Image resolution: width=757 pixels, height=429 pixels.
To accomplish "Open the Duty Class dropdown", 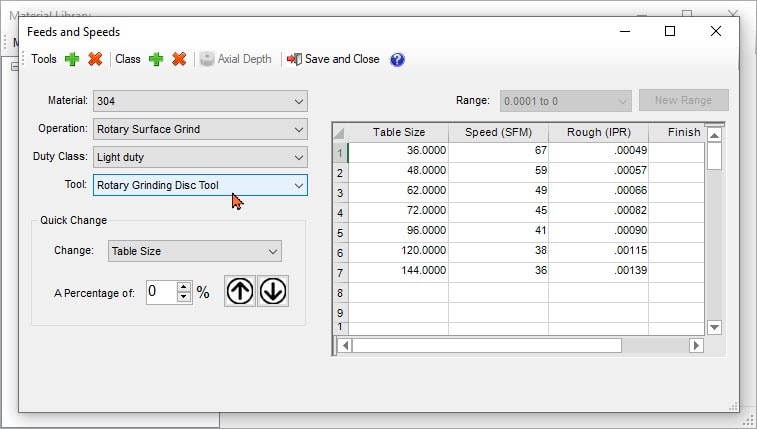I will click(x=299, y=157).
